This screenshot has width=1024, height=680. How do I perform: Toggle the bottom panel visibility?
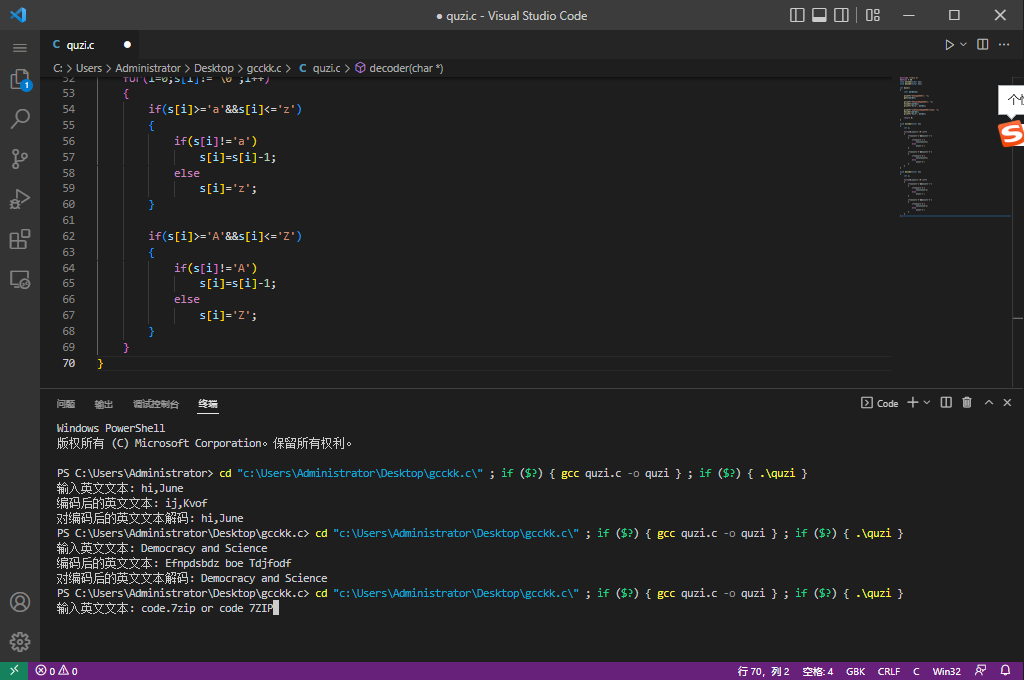tap(820, 16)
